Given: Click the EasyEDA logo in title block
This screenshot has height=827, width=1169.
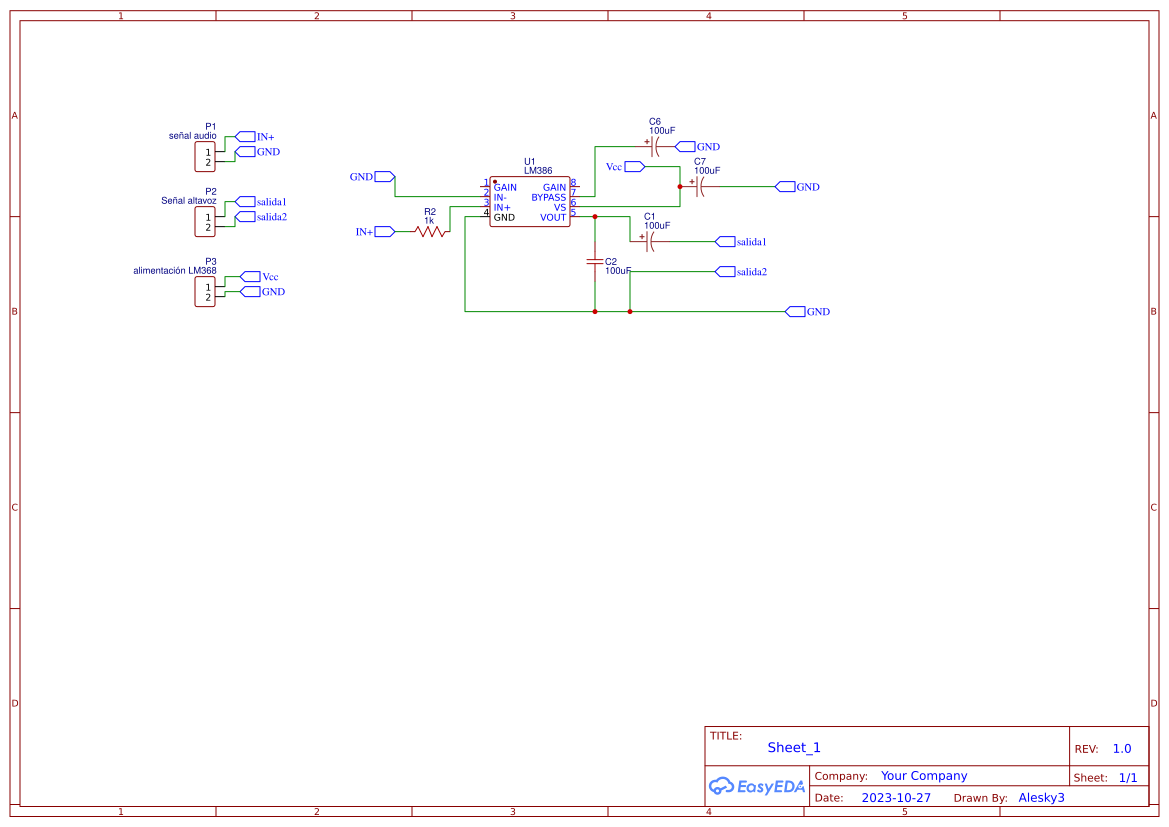Looking at the screenshot, I should 756,787.
